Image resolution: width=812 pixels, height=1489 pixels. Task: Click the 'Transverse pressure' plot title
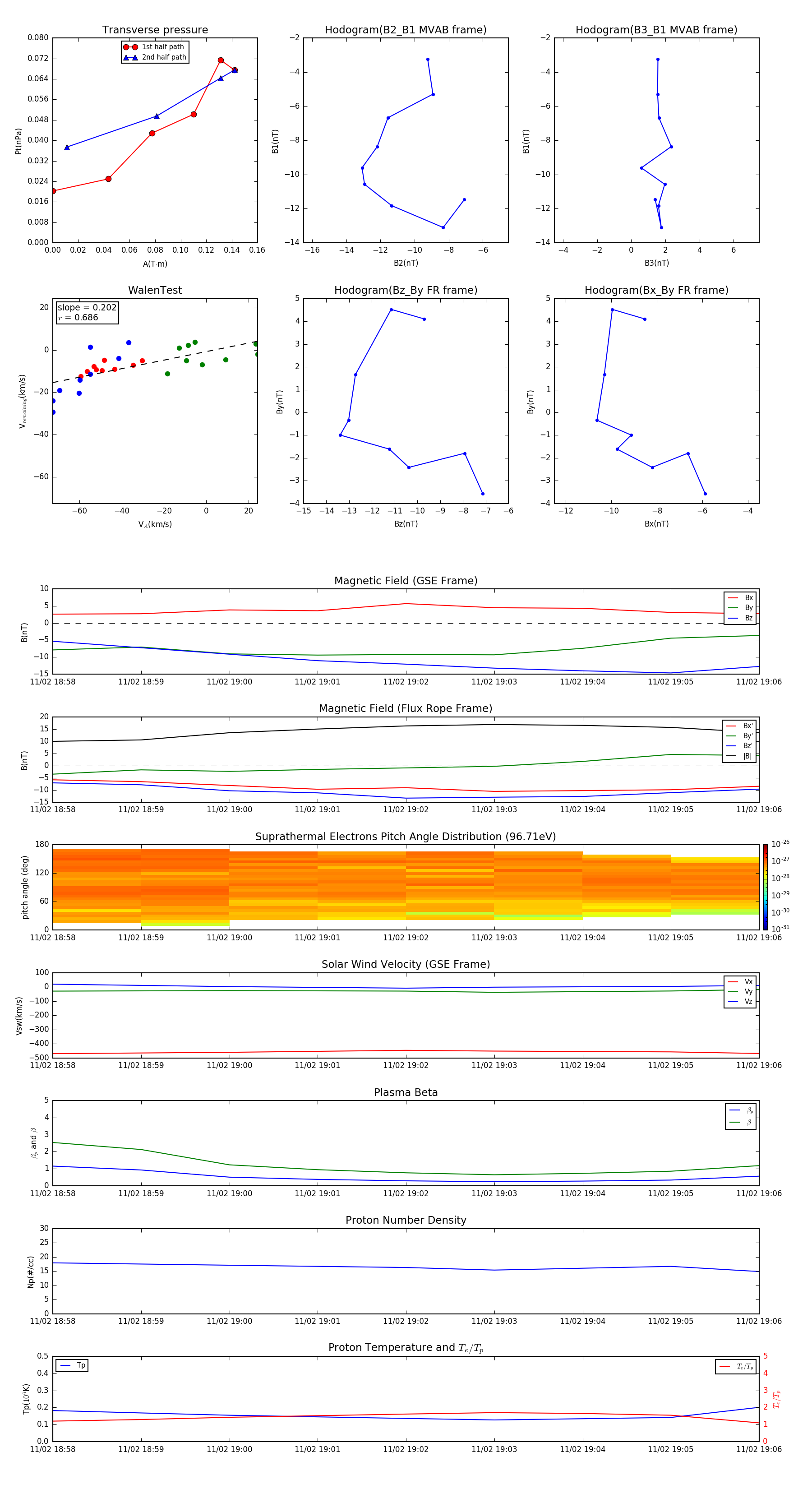(155, 29)
